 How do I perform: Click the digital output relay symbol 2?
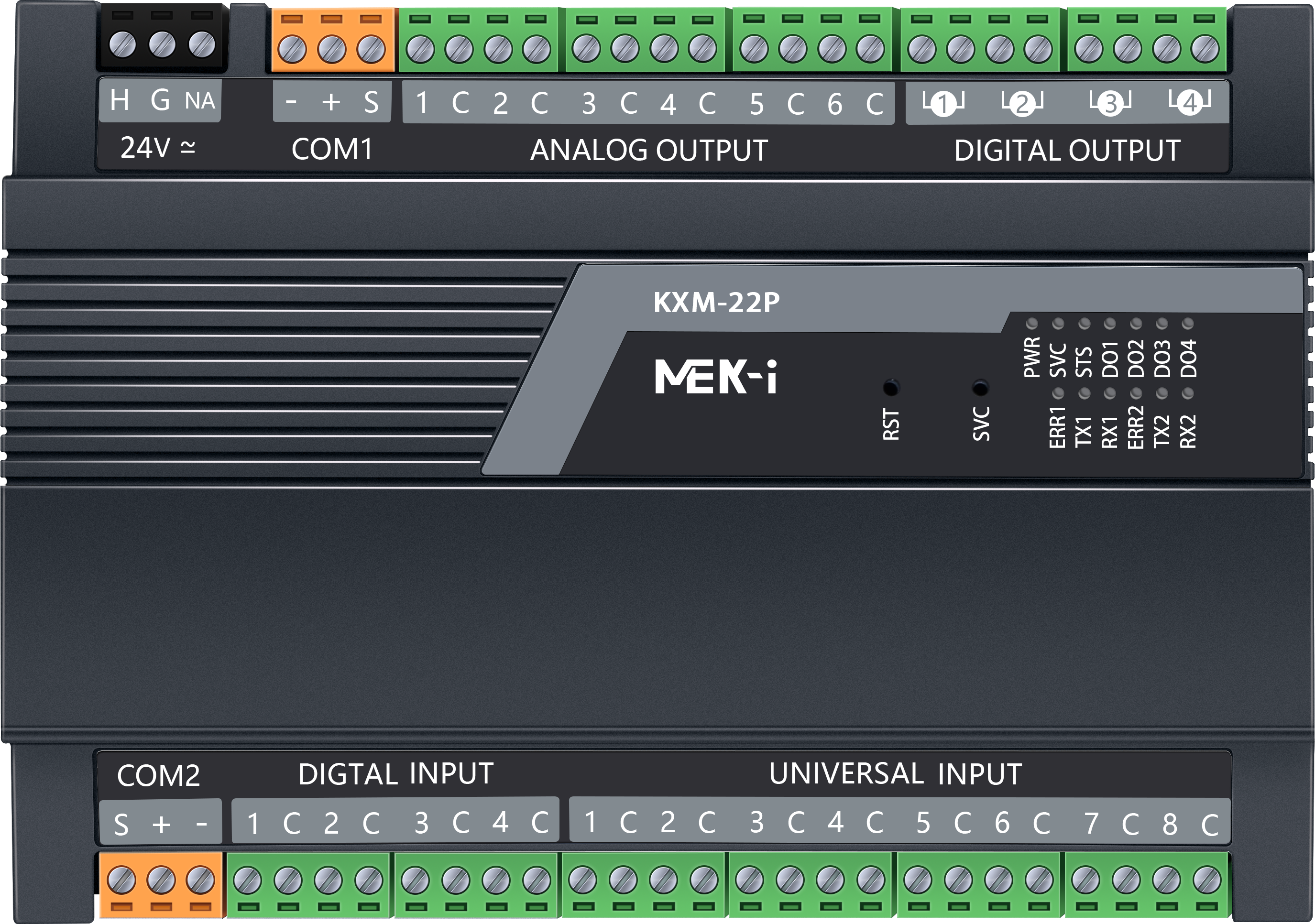(x=1022, y=103)
